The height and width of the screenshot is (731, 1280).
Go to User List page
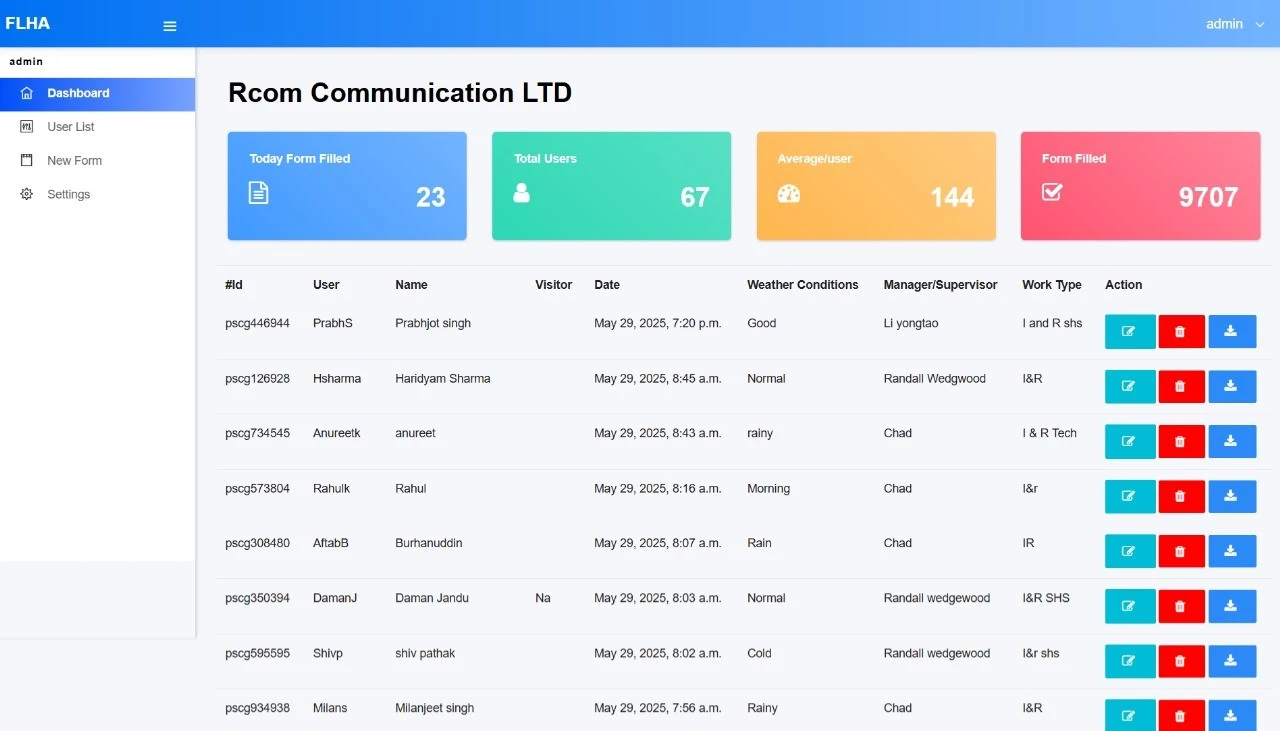71,127
